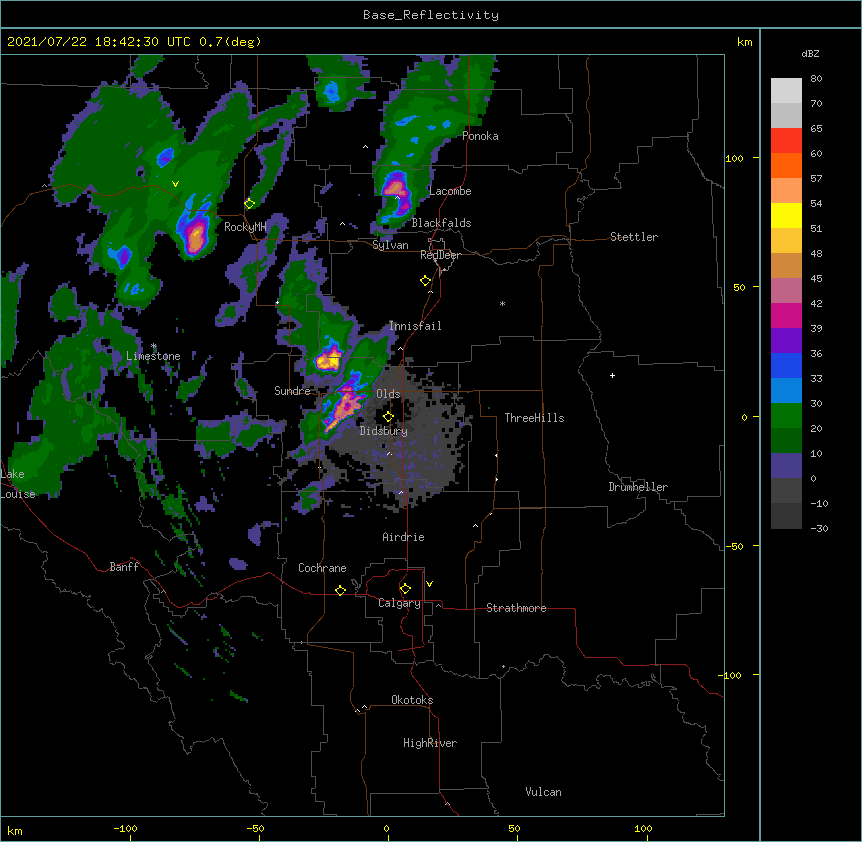Click the Sundre town label
The height and width of the screenshot is (842, 862).
point(292,391)
